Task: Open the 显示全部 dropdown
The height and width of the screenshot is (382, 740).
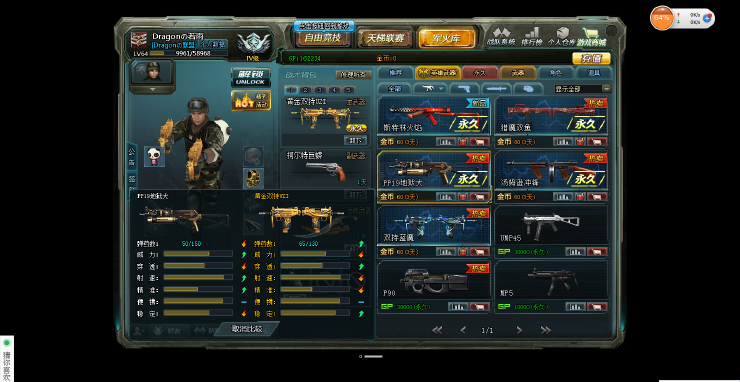Action: [x=583, y=89]
